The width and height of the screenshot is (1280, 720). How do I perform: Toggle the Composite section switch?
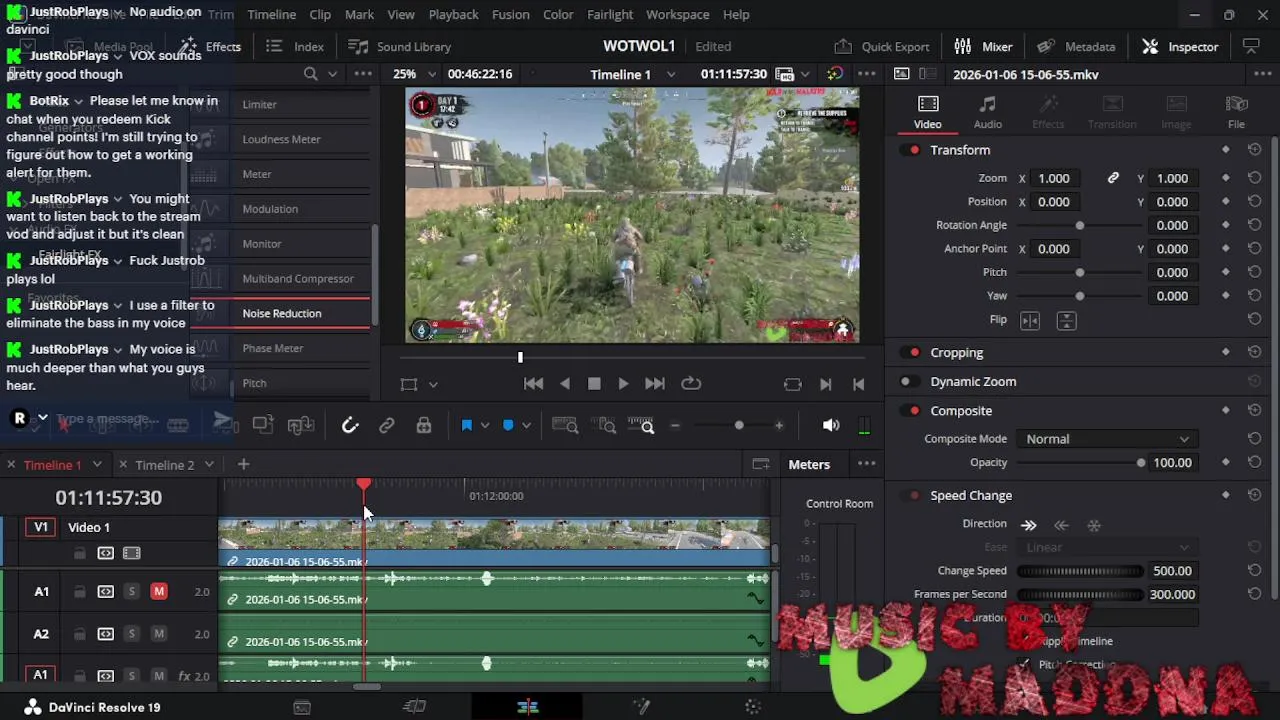point(911,411)
